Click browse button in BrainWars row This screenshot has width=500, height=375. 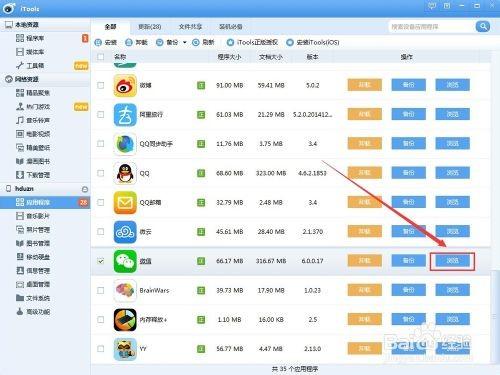[452, 290]
